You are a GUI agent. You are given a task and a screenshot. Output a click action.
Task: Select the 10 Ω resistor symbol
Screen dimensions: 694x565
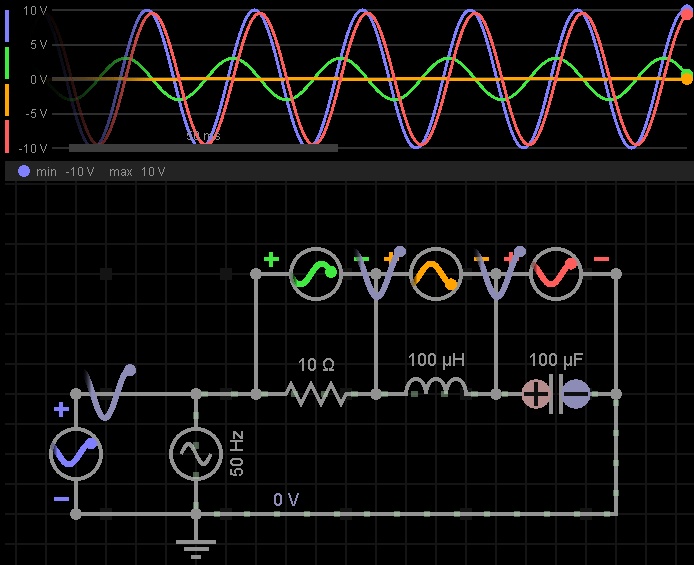point(316,395)
